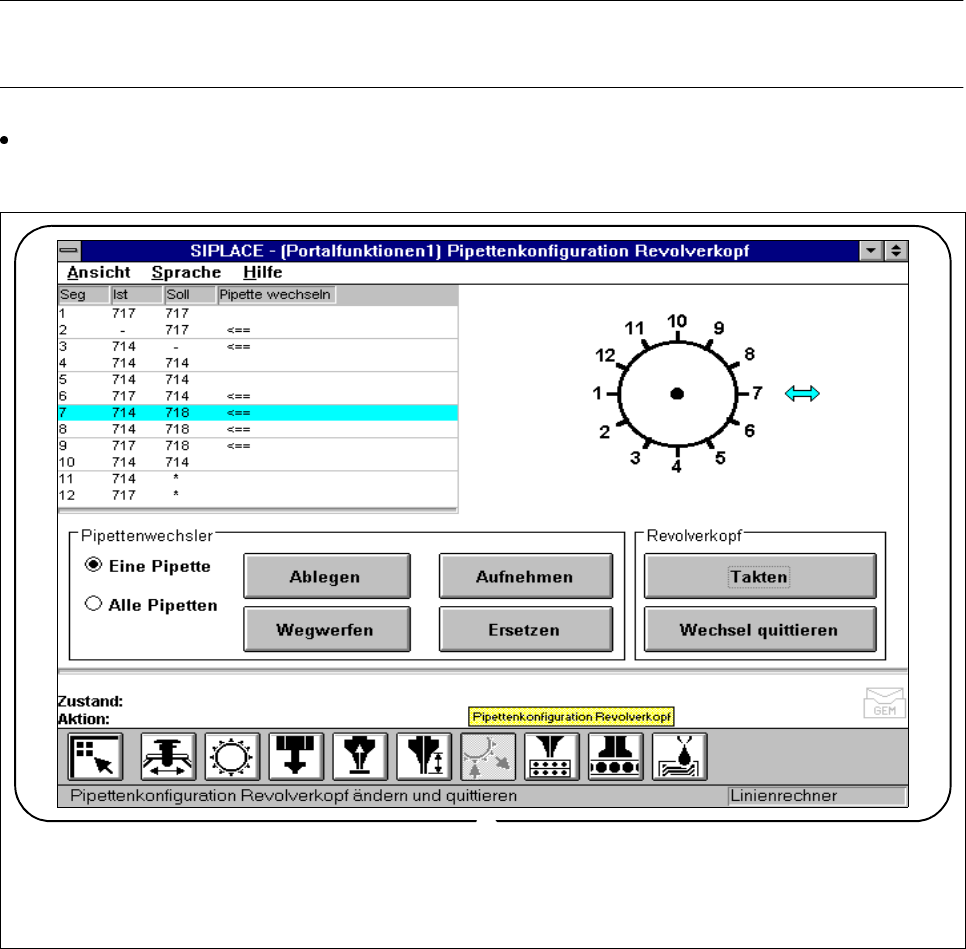Open the window system menu box
Screen dimensions: 966x949
[69, 251]
